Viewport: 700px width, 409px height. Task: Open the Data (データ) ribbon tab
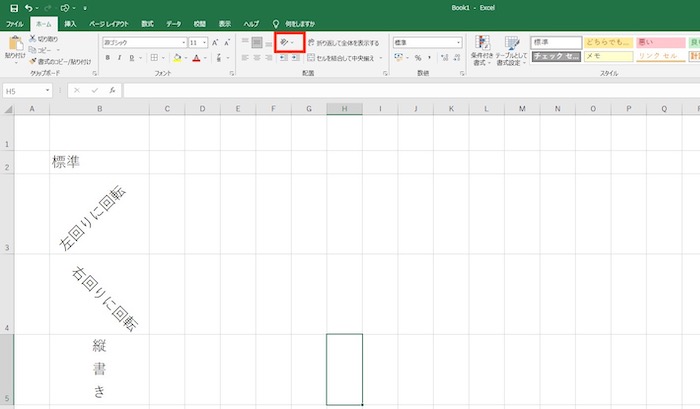point(174,22)
